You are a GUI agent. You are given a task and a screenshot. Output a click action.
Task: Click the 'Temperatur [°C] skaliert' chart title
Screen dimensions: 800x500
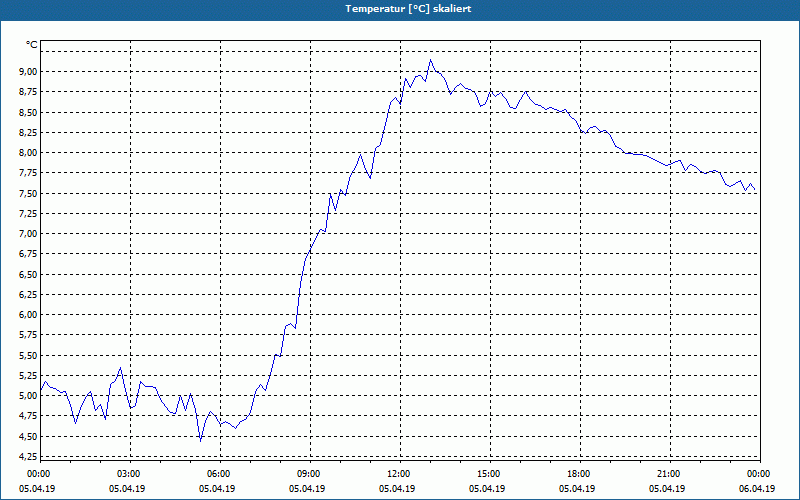(x=408, y=9)
